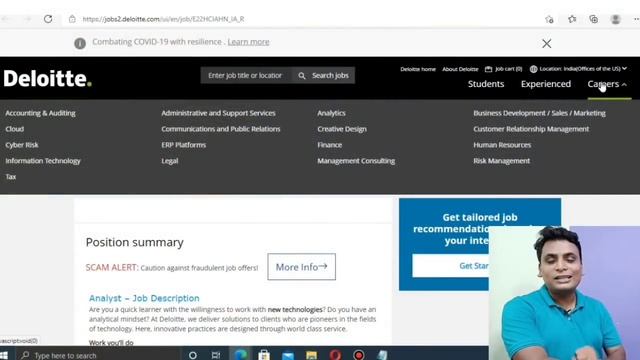Add this page to favorites star icon

549,19
